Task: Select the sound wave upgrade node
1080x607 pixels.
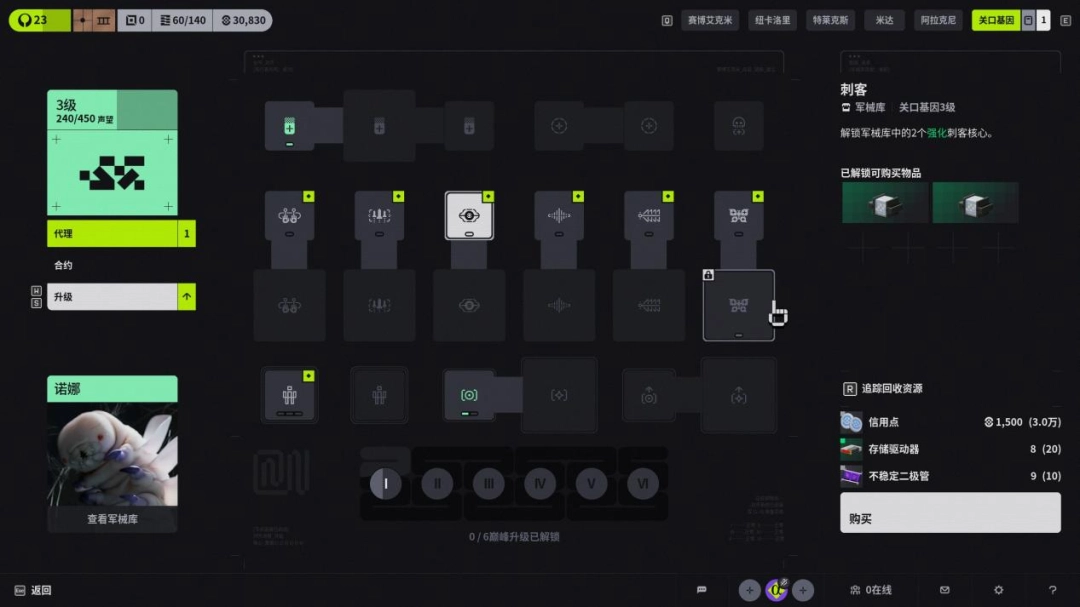Action: click(559, 216)
